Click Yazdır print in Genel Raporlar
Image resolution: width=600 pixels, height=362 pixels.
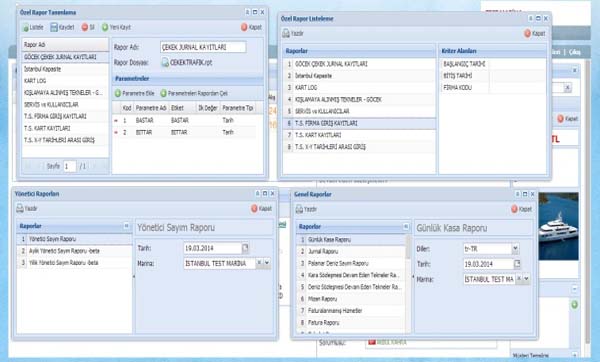click(306, 209)
